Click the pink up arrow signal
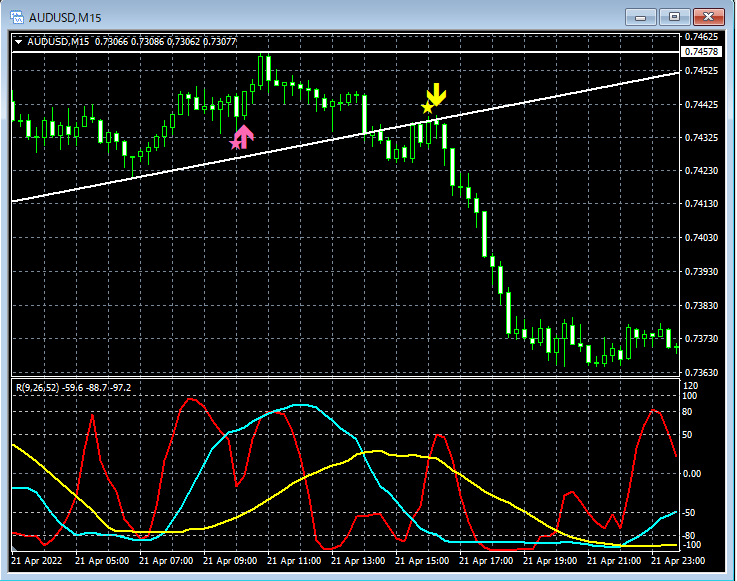The width and height of the screenshot is (737, 581). (244, 137)
